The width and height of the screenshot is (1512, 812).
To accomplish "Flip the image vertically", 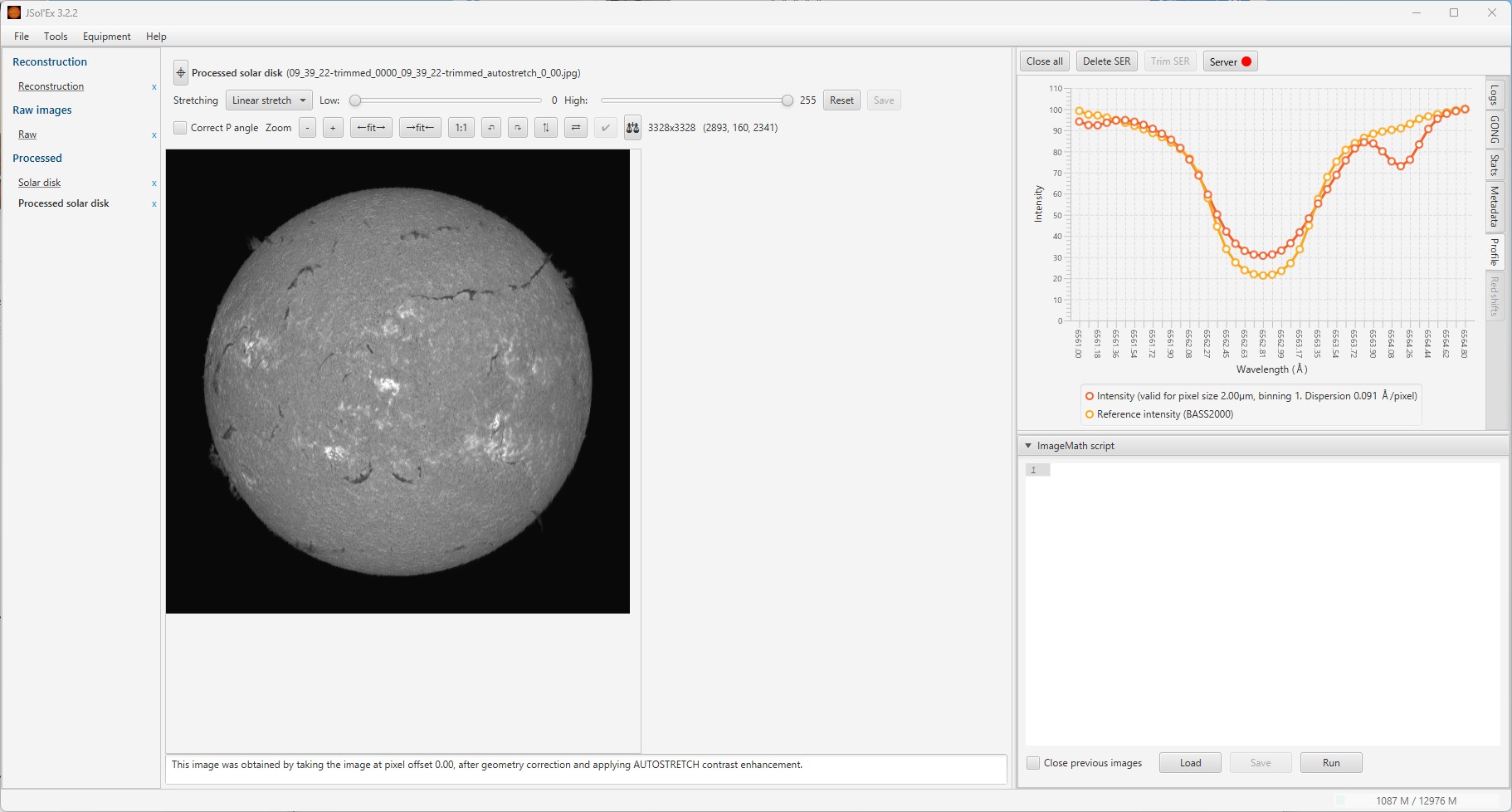I will (546, 128).
